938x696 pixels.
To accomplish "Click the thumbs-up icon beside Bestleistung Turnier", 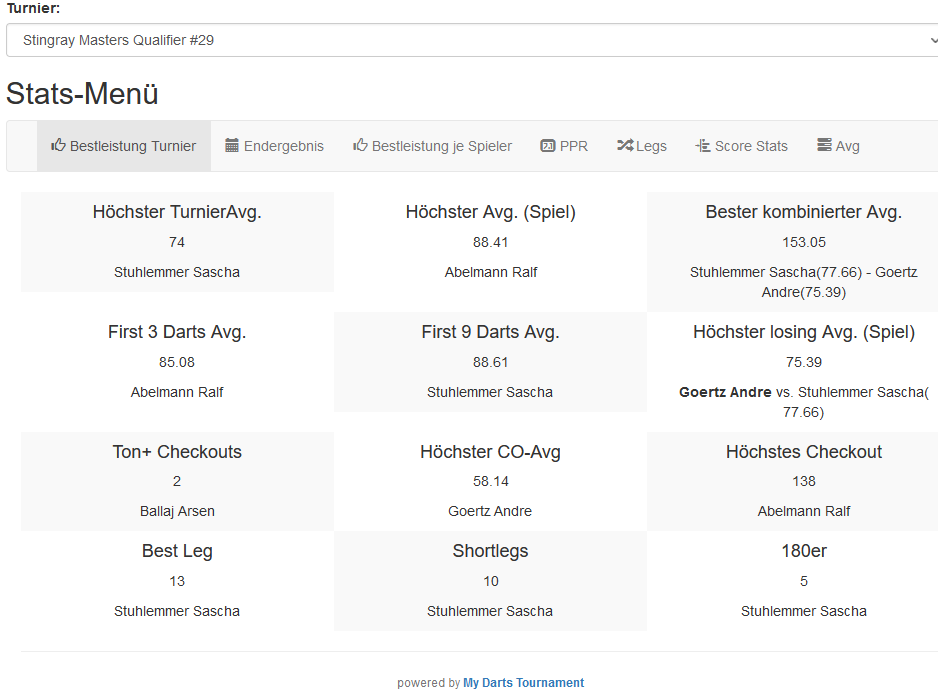I will 58,145.
